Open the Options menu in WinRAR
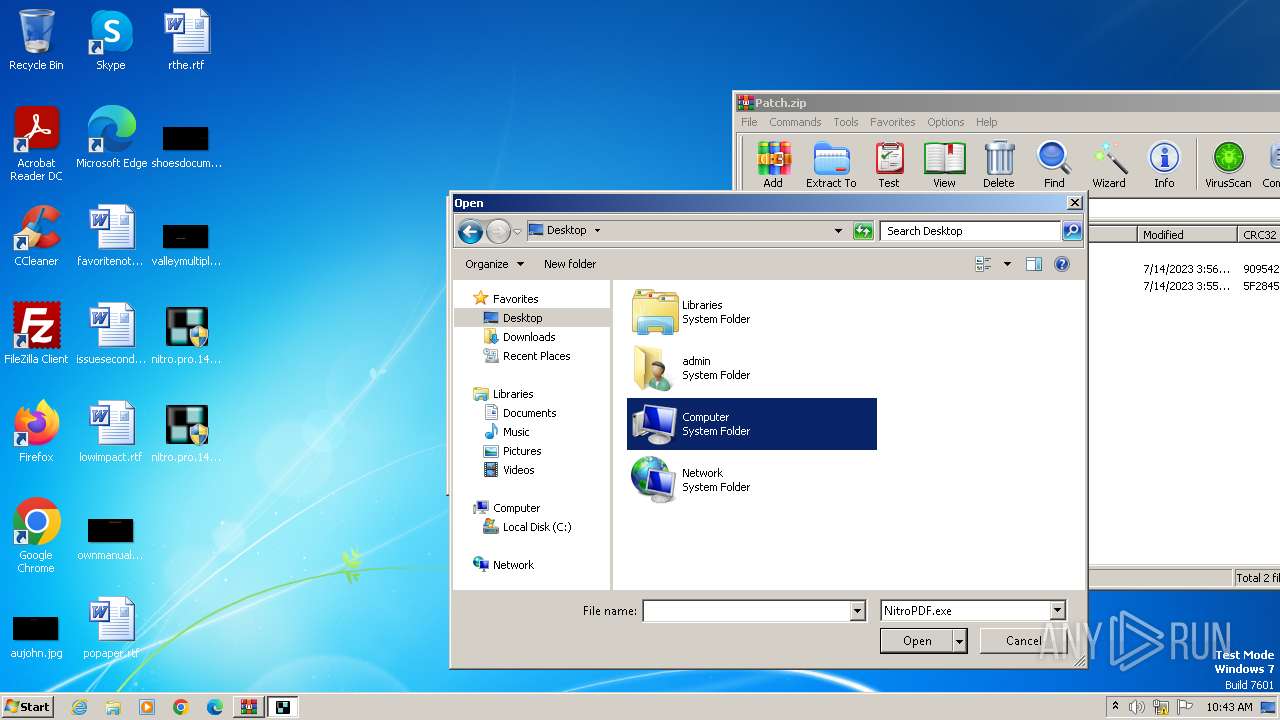Screen dimensions: 1280x720 [x=945, y=122]
